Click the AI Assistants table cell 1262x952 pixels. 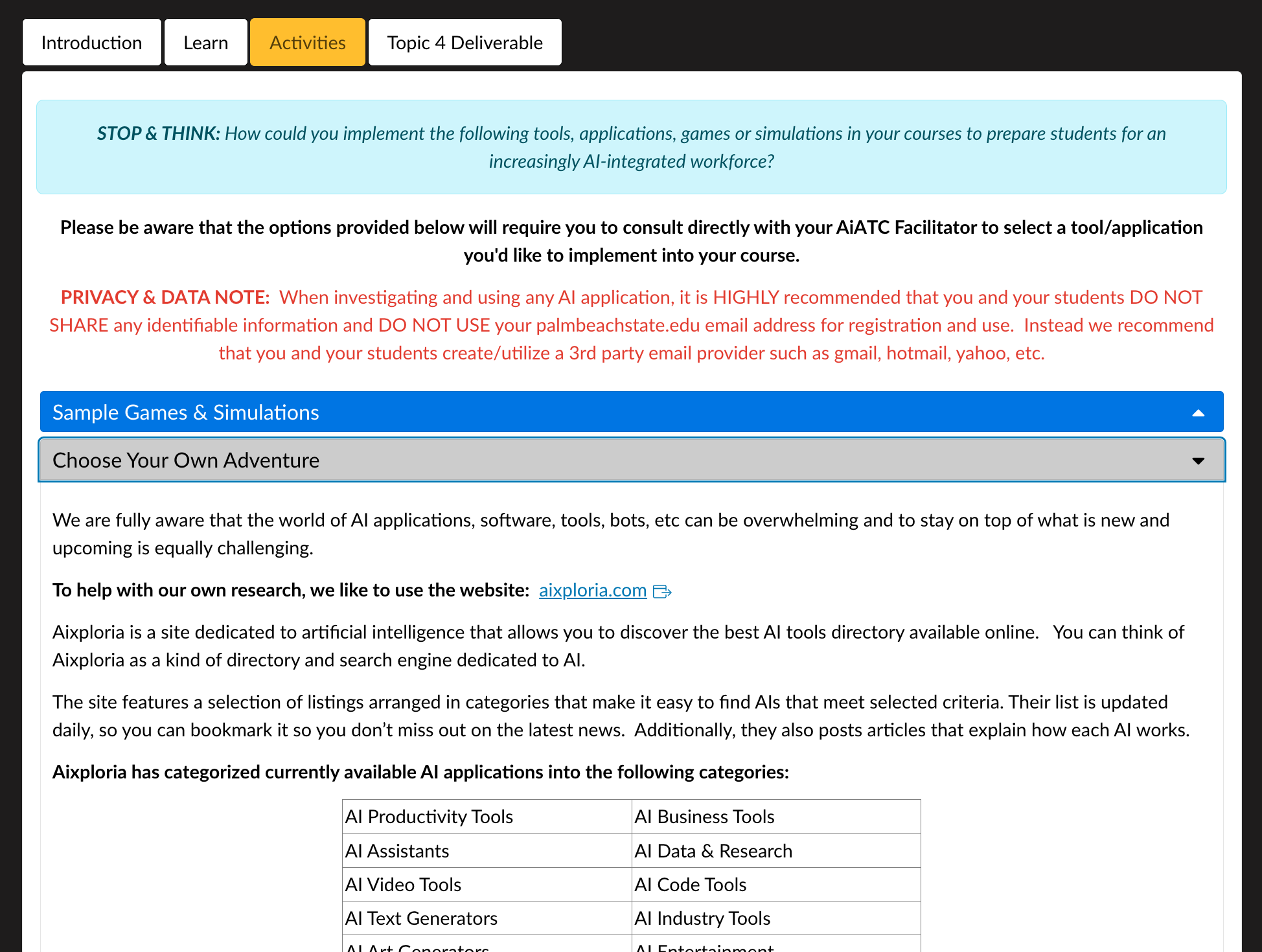397,851
